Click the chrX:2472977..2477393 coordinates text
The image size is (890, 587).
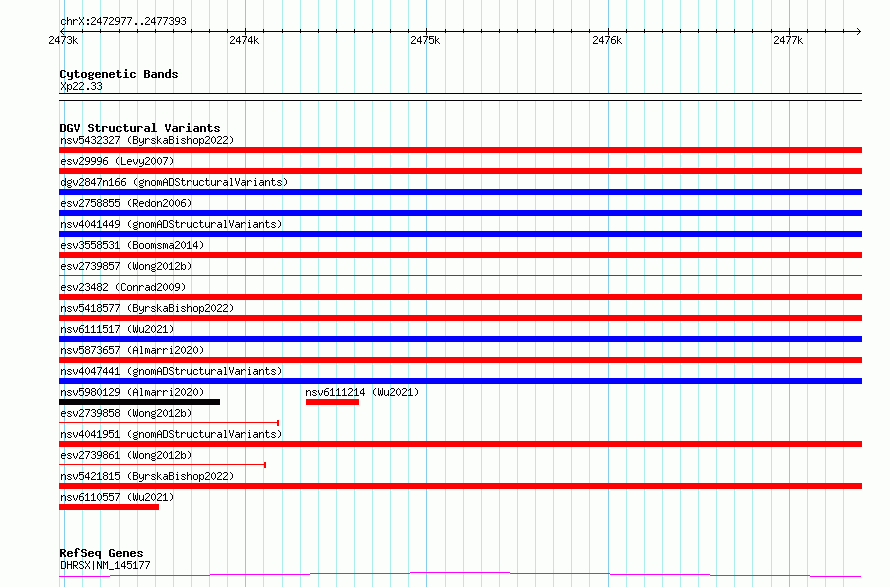point(123,22)
